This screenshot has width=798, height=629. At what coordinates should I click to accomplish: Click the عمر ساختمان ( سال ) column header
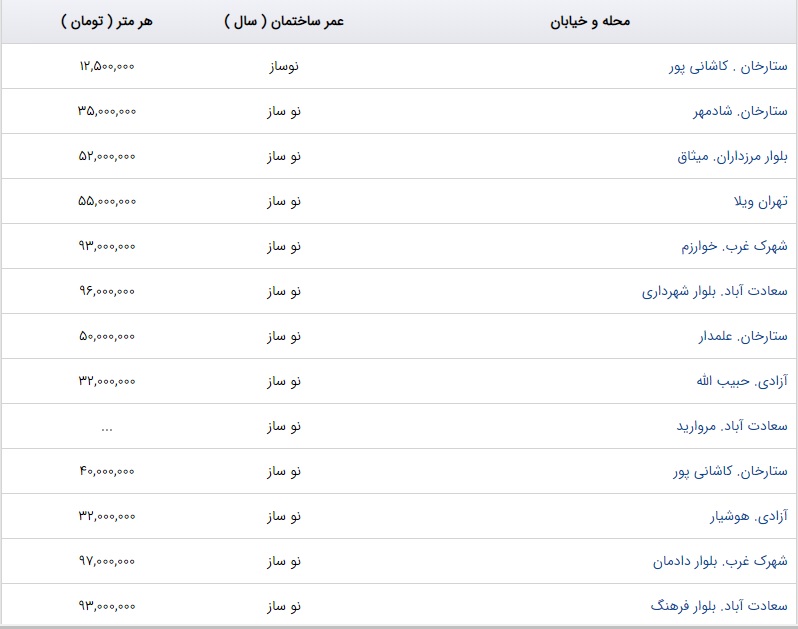point(283,21)
